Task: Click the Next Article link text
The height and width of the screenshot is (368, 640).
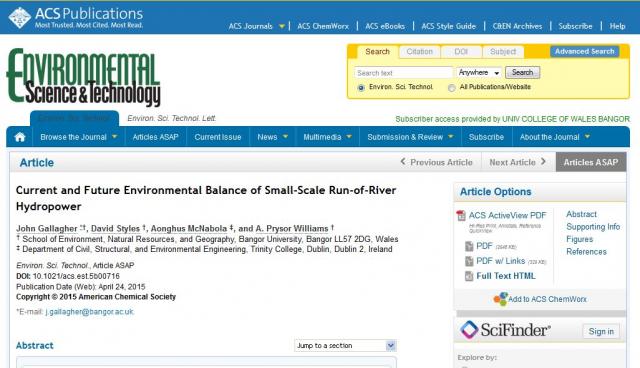Action: point(512,162)
